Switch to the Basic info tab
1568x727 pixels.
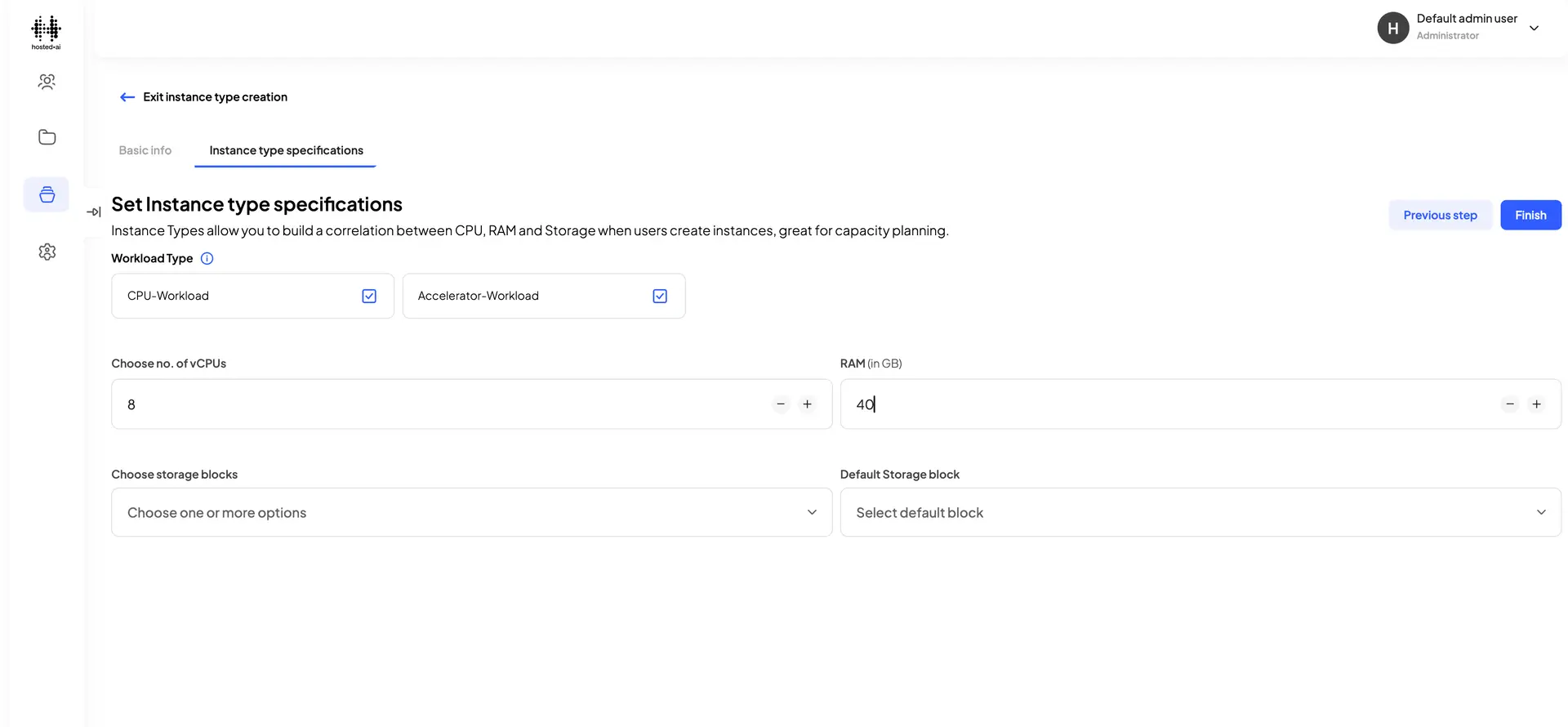pos(145,150)
